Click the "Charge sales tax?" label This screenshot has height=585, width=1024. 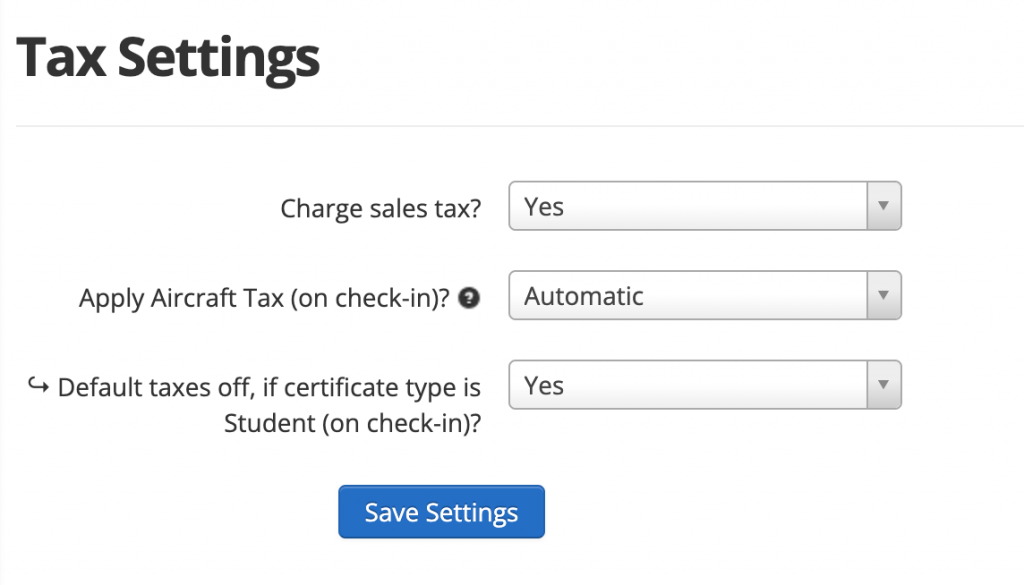[380, 208]
